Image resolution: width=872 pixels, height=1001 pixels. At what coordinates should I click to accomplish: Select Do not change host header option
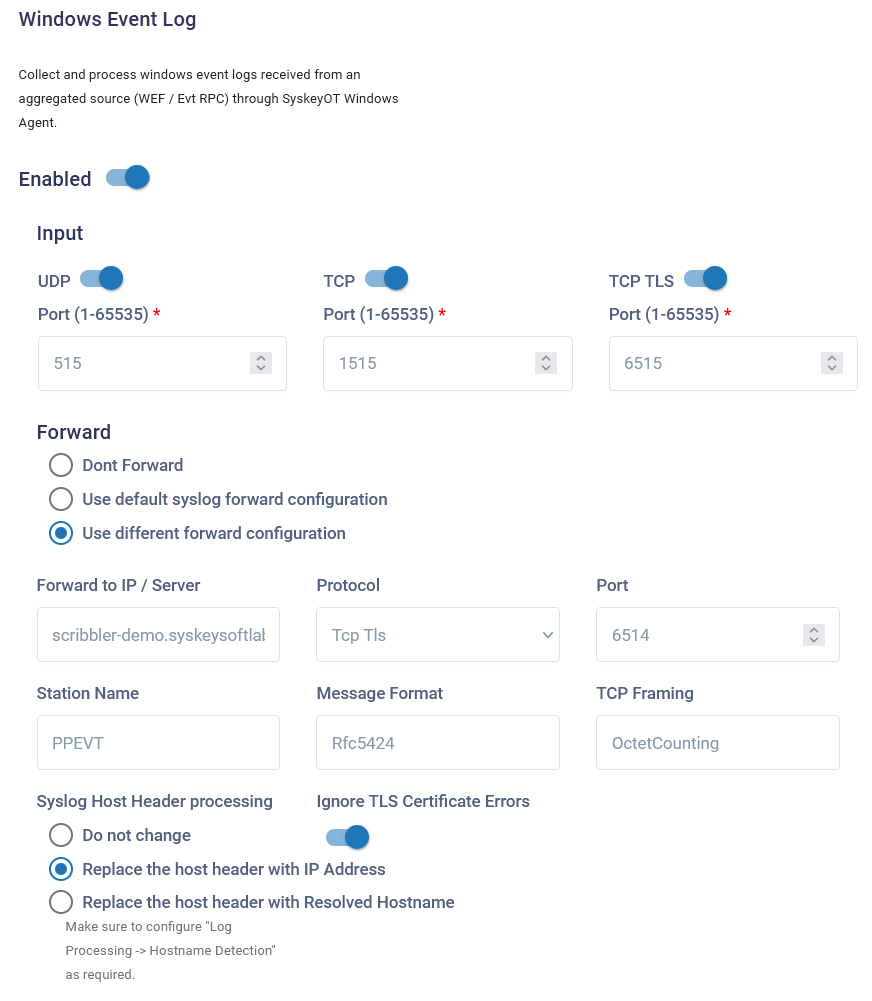tap(61, 835)
